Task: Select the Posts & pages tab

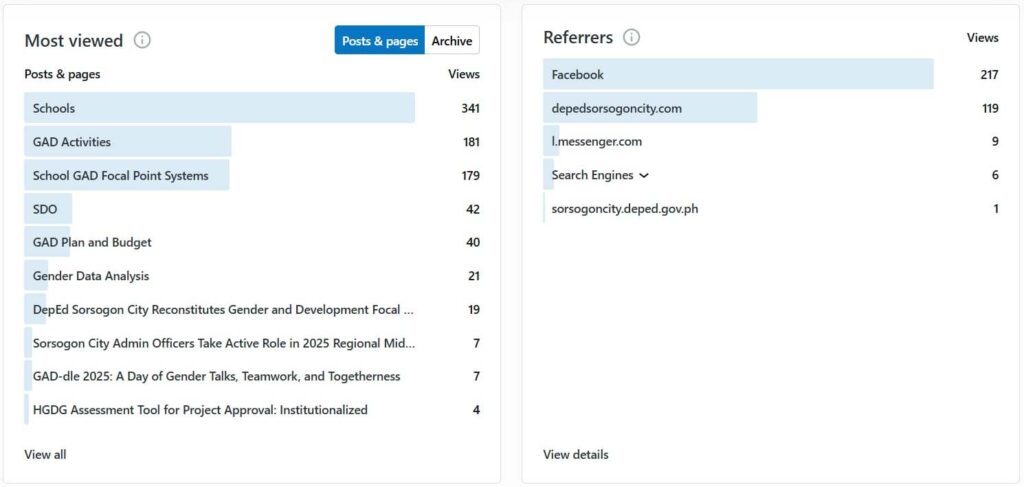Action: pos(379,41)
